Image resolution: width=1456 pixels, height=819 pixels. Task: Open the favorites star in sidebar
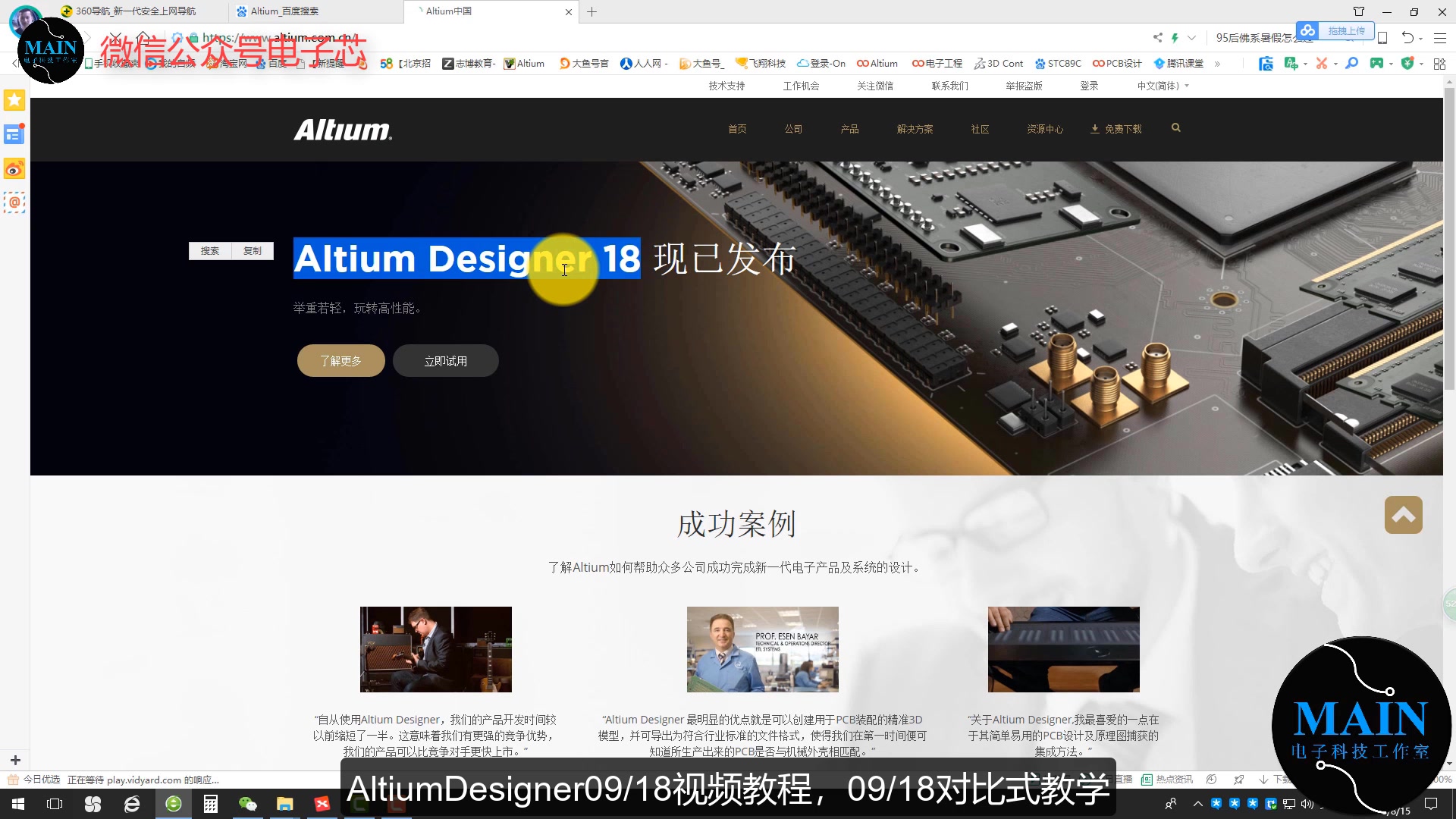point(14,100)
